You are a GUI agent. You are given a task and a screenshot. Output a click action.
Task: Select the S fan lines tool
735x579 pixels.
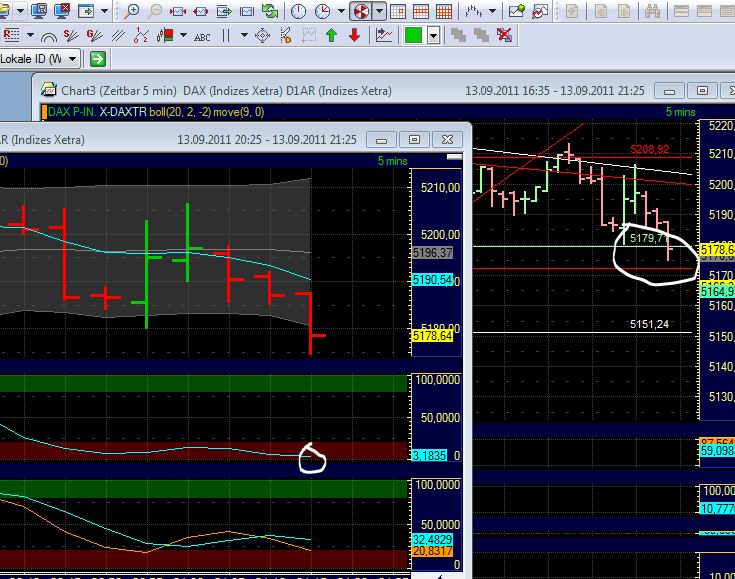71,35
